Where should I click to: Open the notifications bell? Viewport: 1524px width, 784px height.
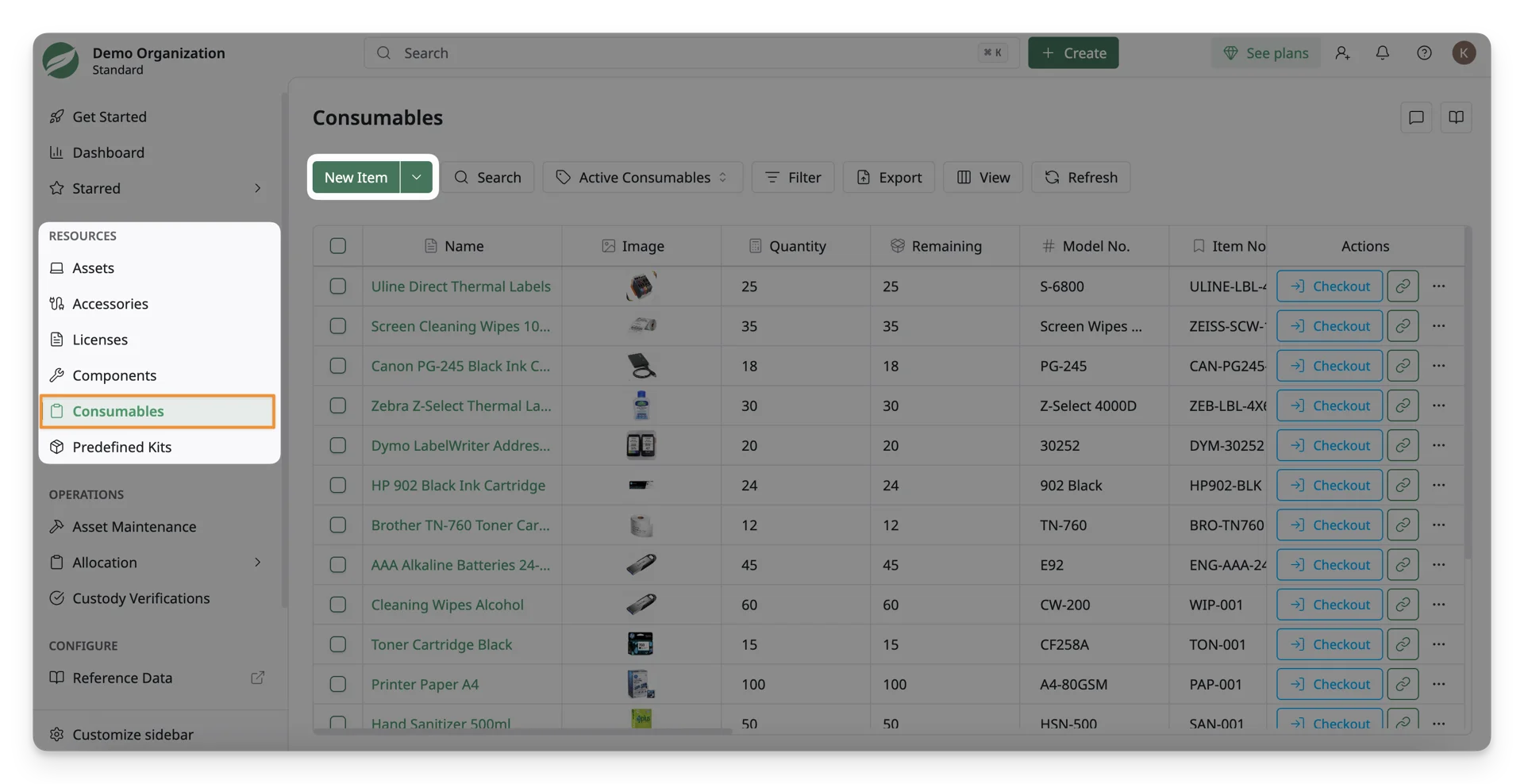[x=1383, y=53]
